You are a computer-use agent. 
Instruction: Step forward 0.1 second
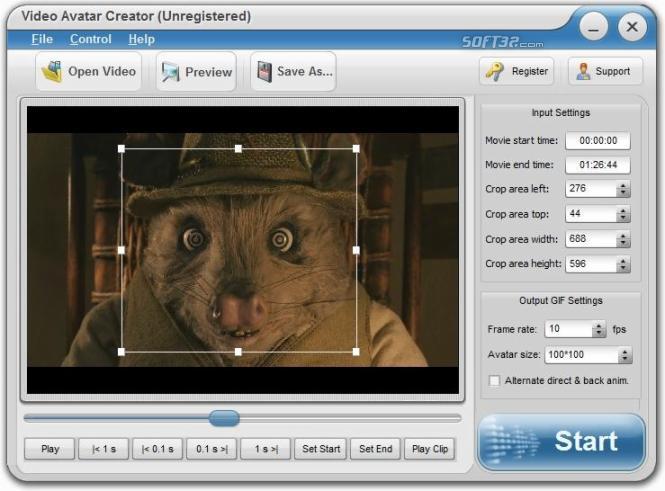click(212, 449)
